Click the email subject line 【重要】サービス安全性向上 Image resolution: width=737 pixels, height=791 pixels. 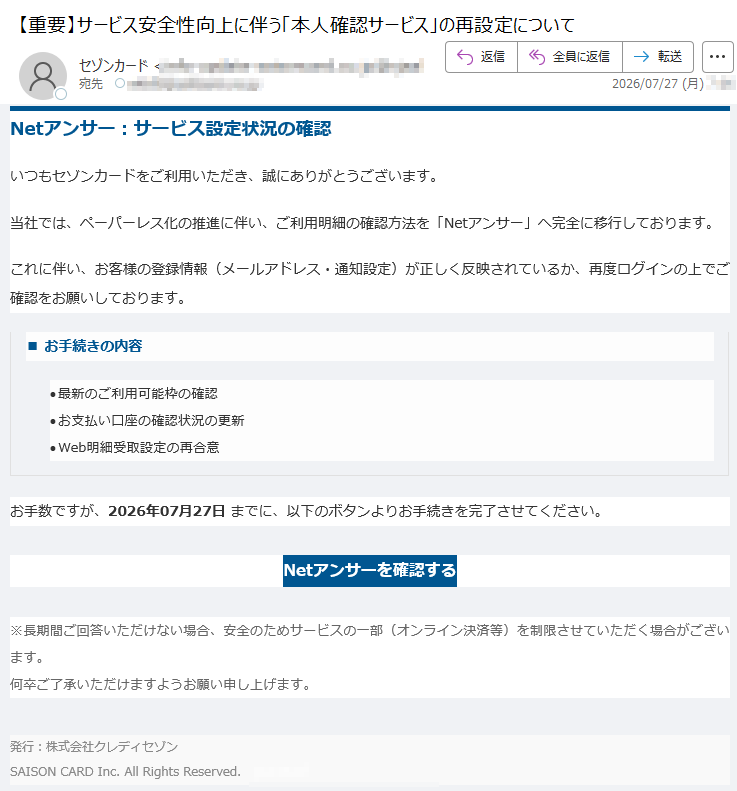(x=295, y=25)
